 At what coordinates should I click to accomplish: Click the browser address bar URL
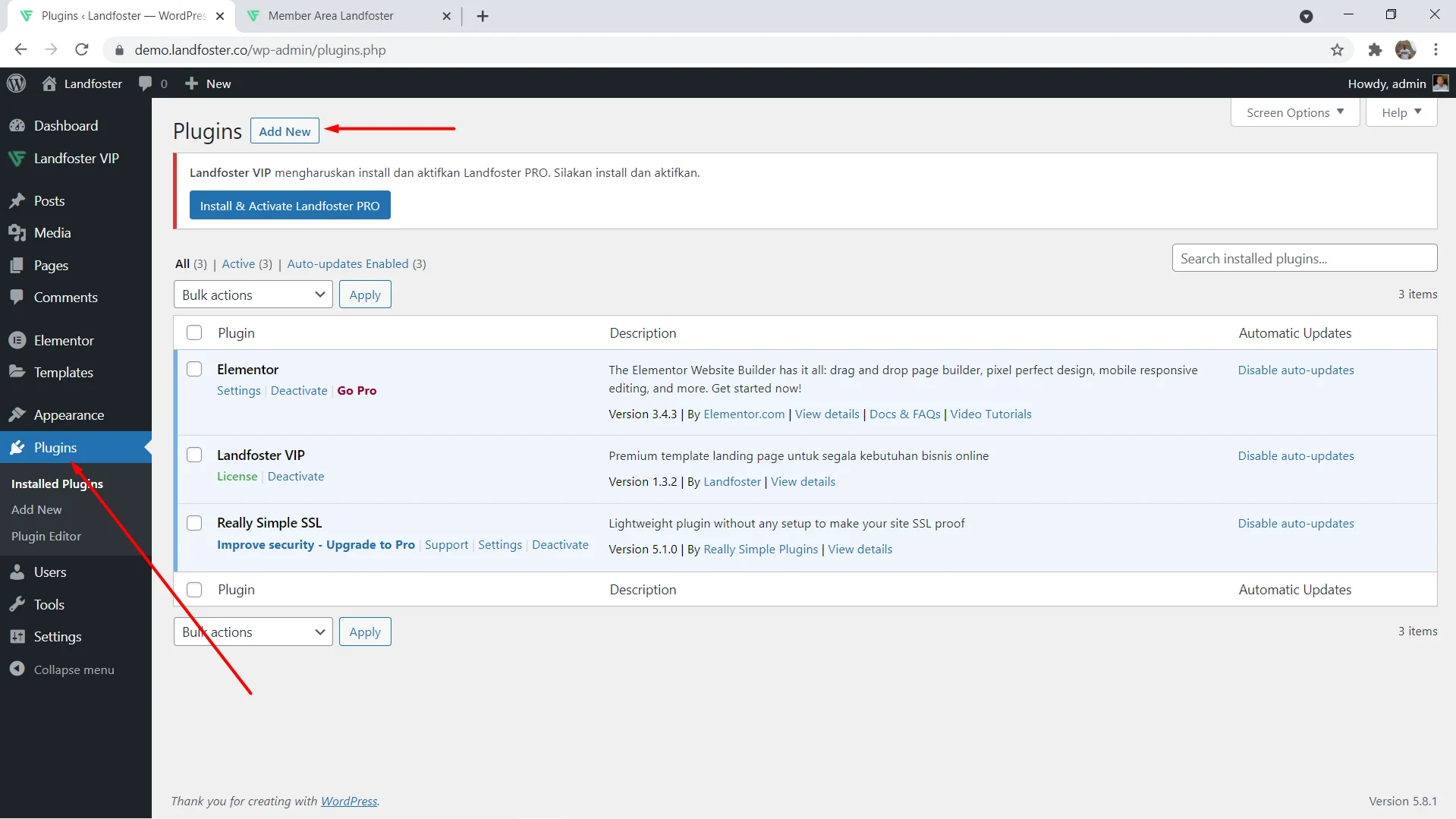(260, 50)
